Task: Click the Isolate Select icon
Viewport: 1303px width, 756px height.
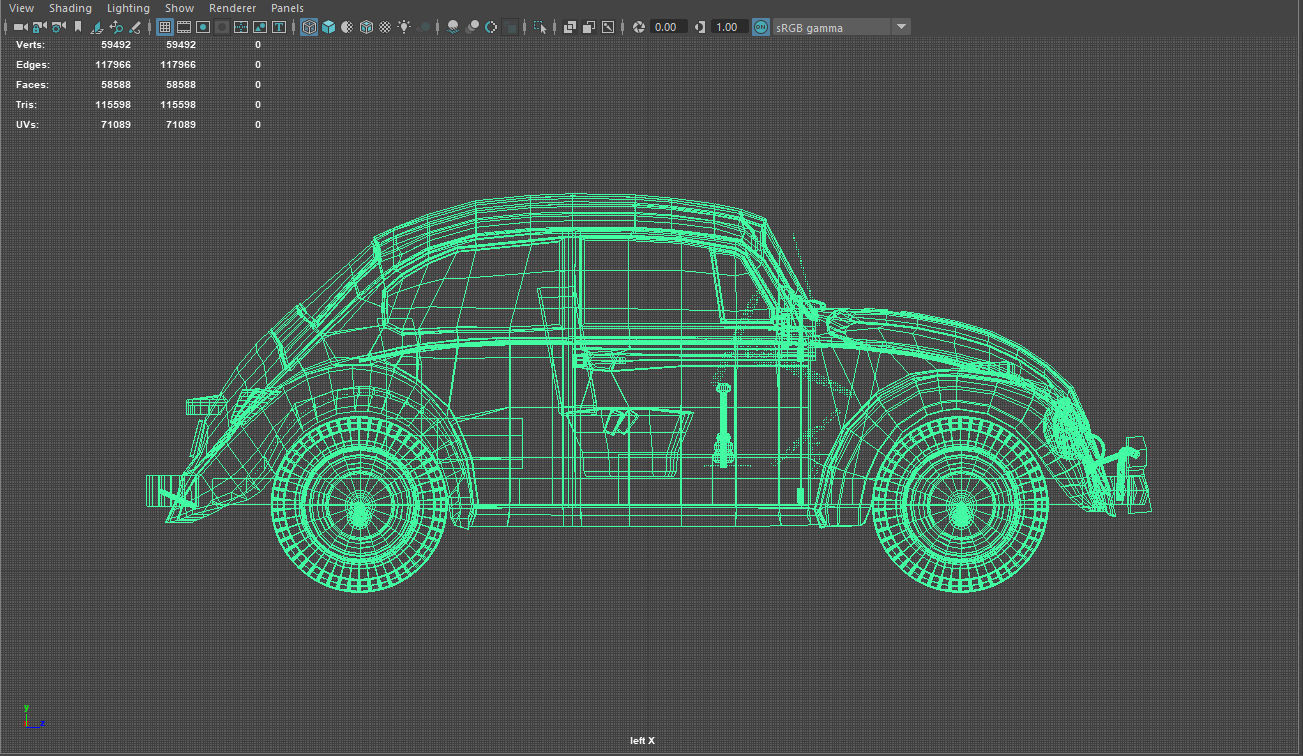Action: [x=541, y=27]
